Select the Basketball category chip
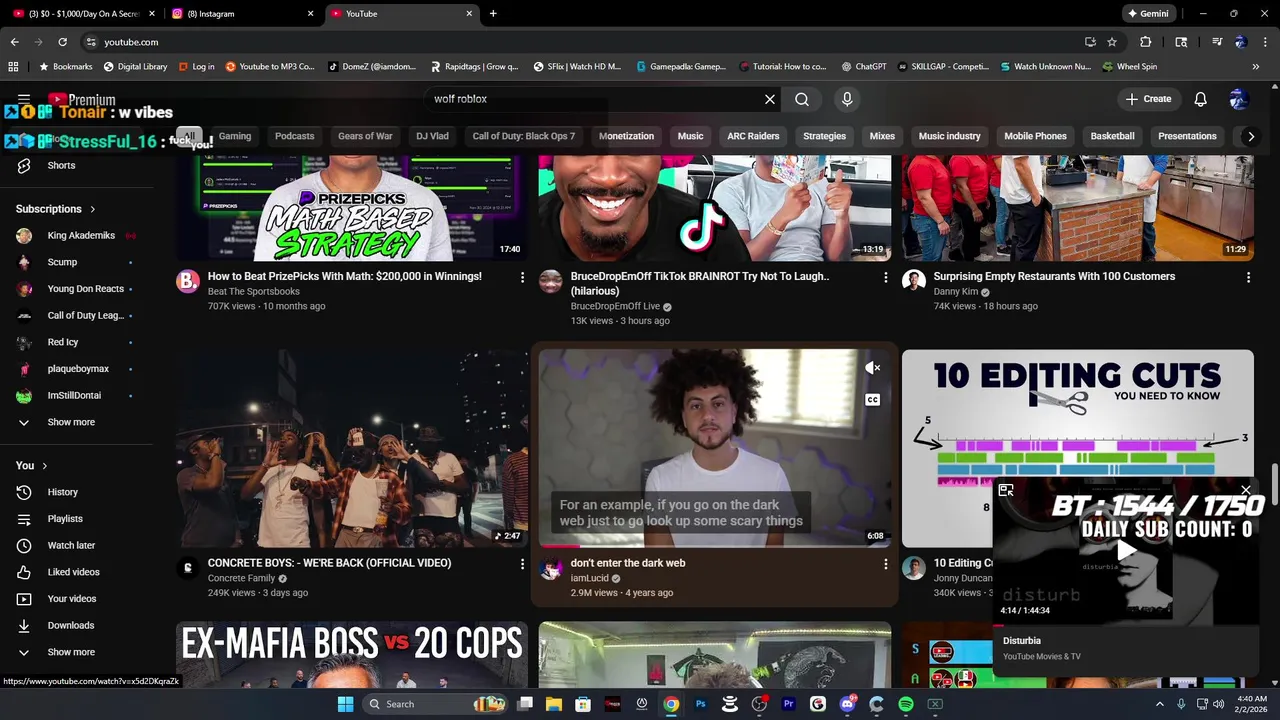Viewport: 1280px width, 720px height. point(1112,136)
